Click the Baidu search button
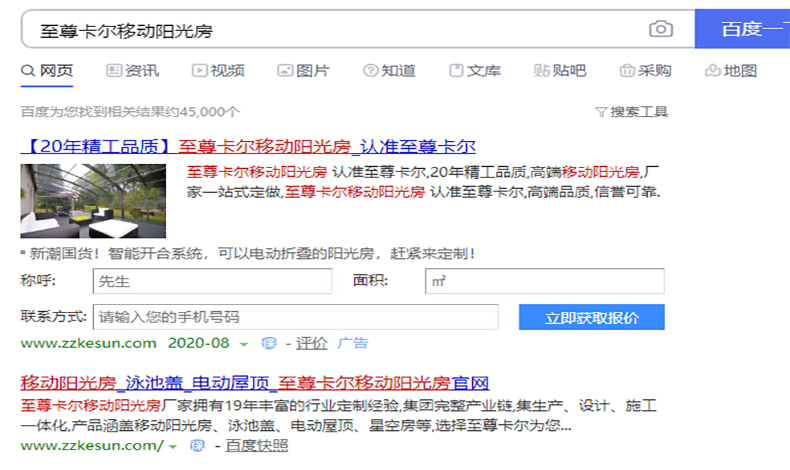790x470 pixels. 742,29
